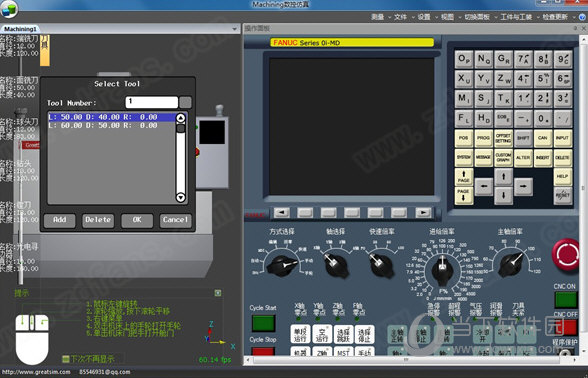Click the Cancel button in Select Tool

click(175, 220)
